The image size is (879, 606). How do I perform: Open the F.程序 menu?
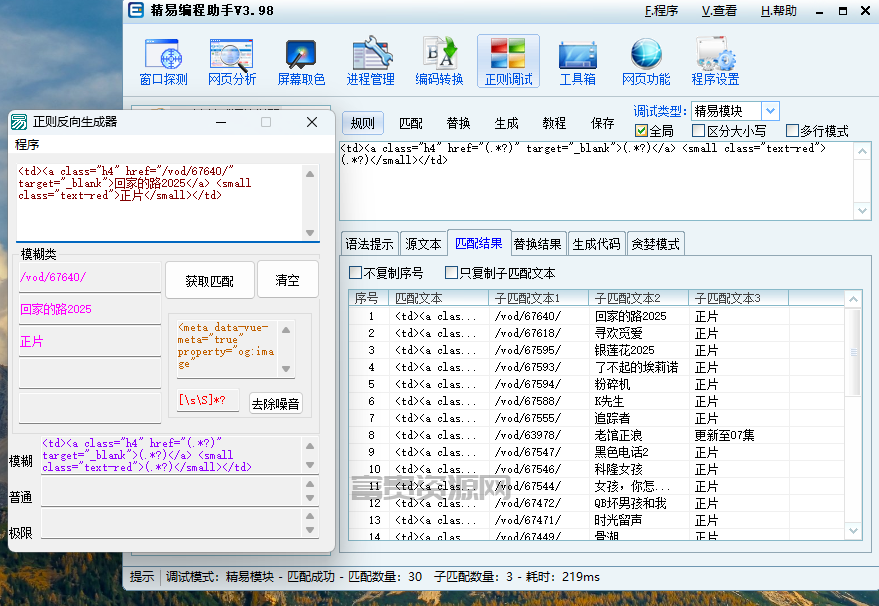click(661, 11)
